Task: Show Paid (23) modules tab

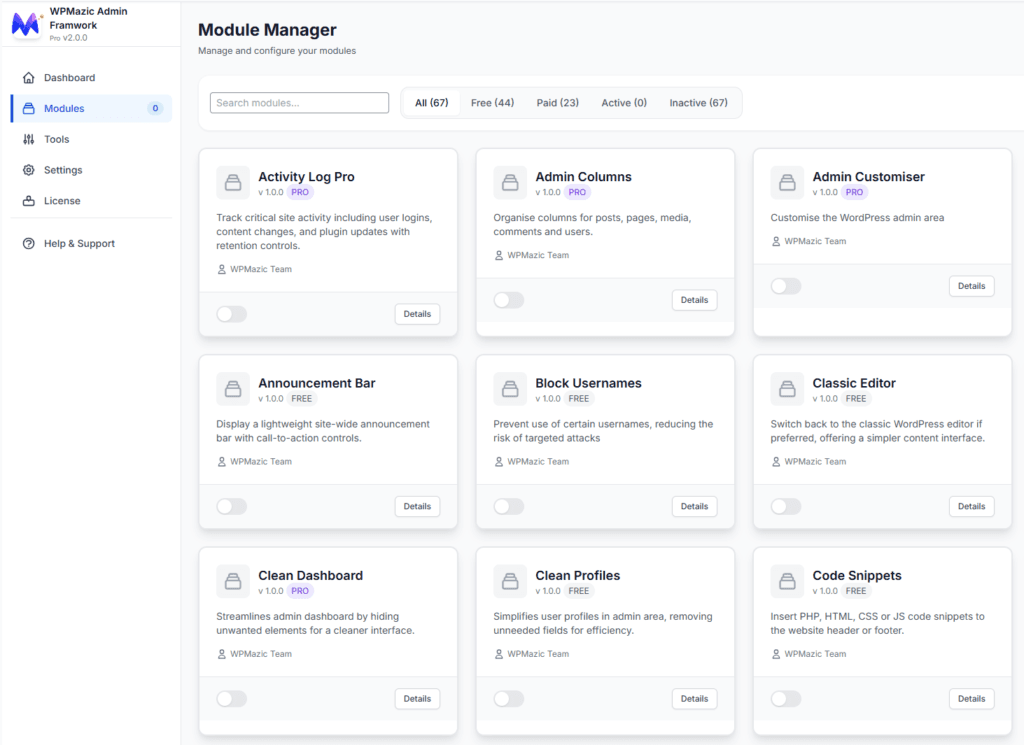Action: point(558,103)
